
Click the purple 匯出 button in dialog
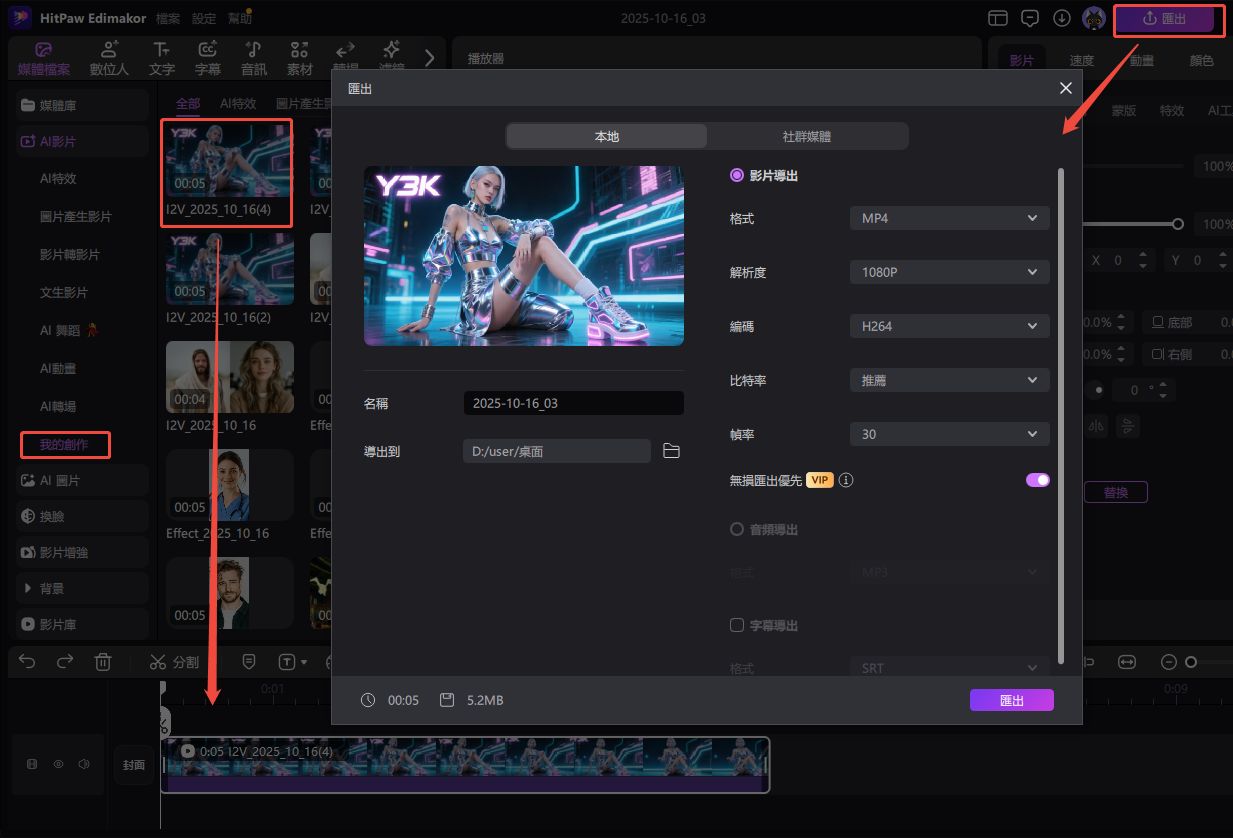[1011, 700]
